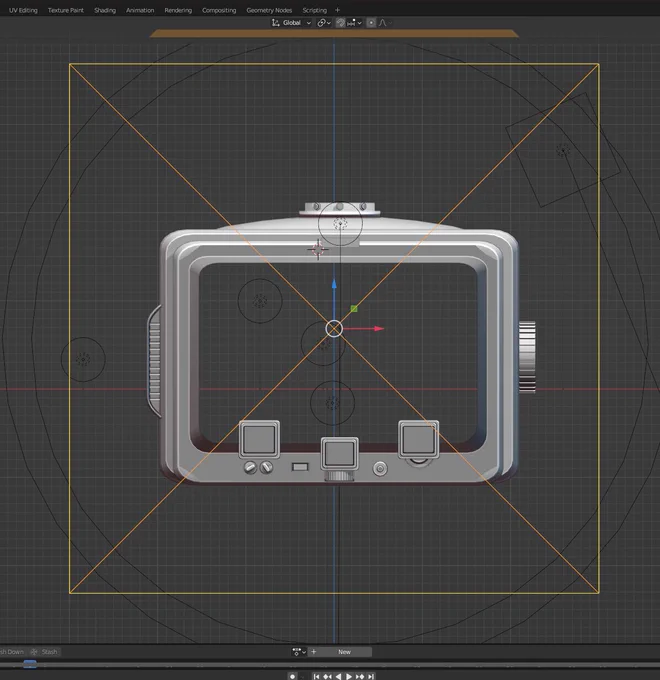Click the green gizmo plane handle
The height and width of the screenshot is (680, 660).
354,309
